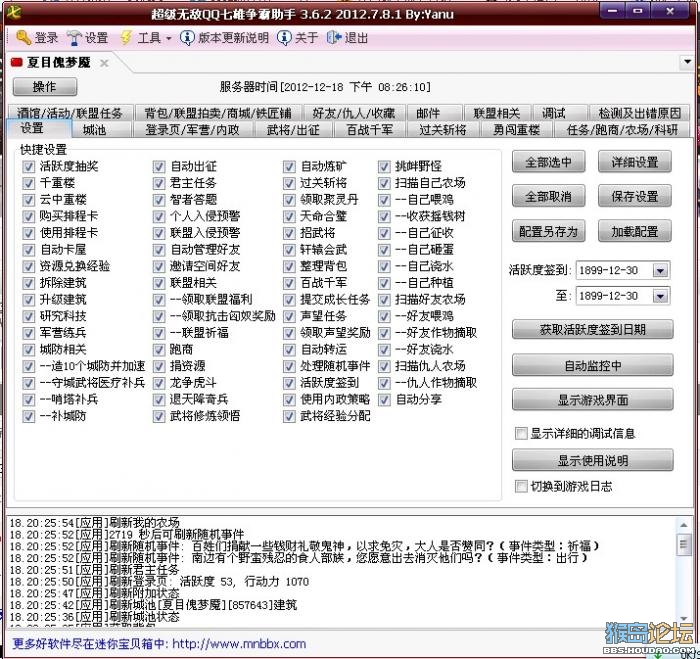The image size is (700, 659).
Task: Toggle the 千重楼 checkbox
Action: 29,183
